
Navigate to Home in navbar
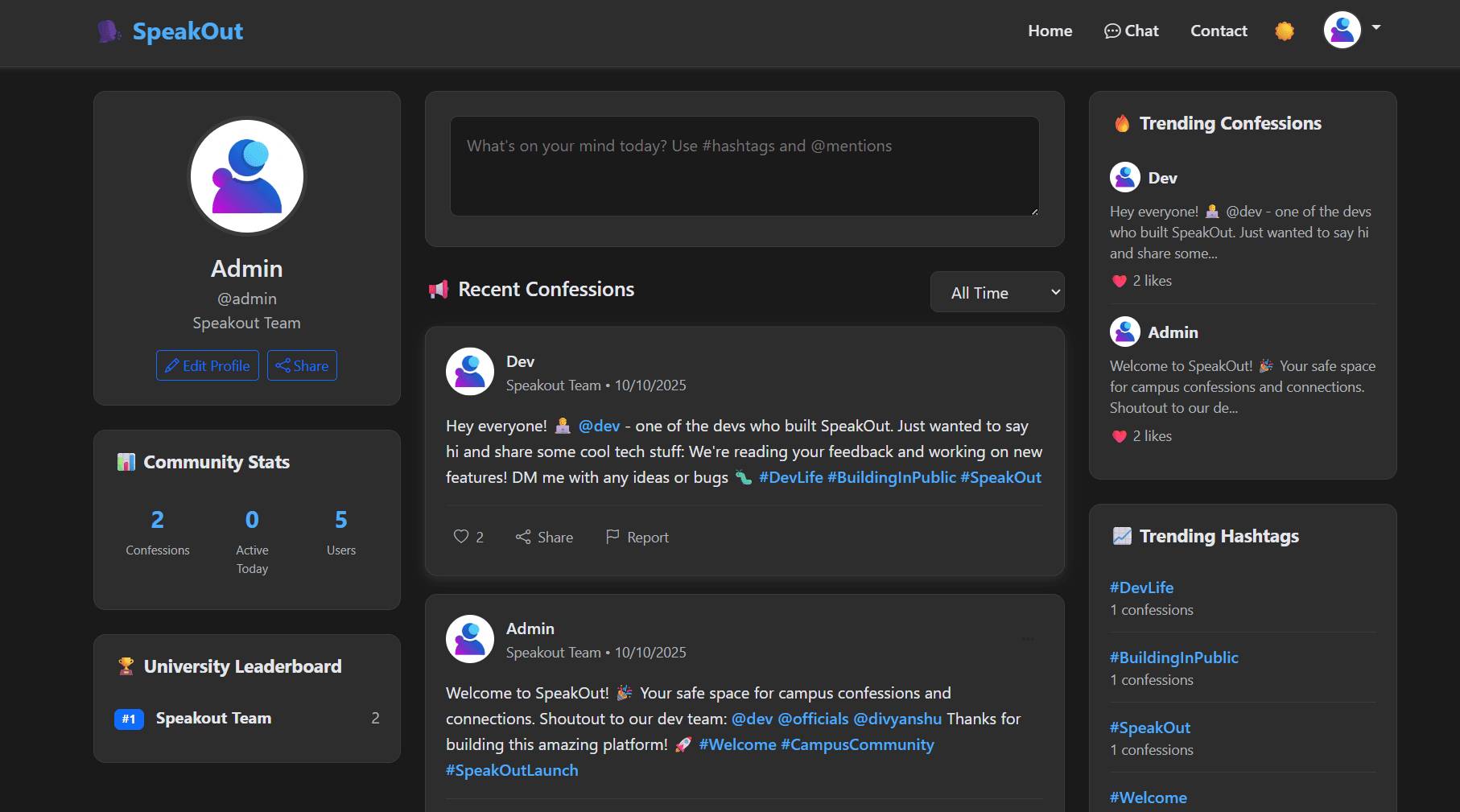1050,31
